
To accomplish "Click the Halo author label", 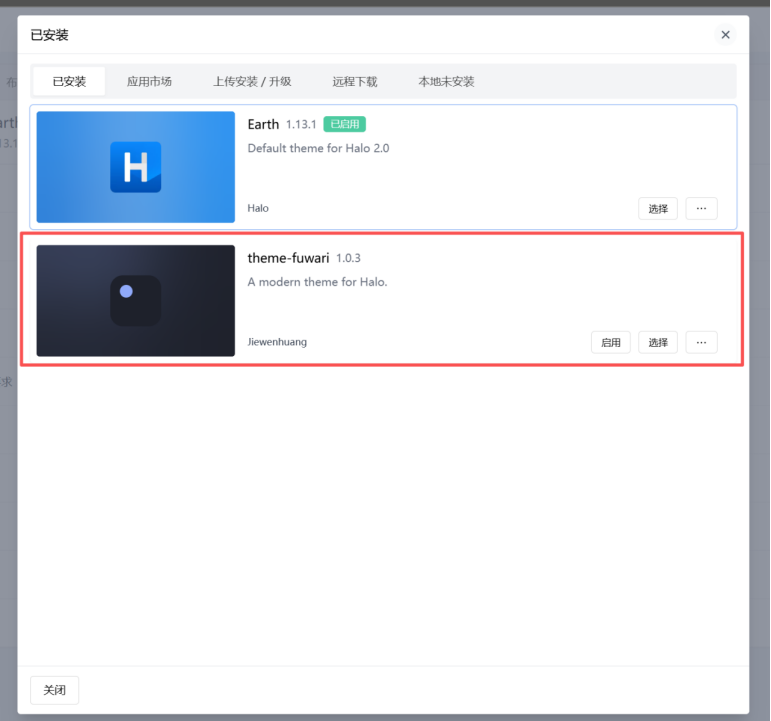I will (258, 209).
